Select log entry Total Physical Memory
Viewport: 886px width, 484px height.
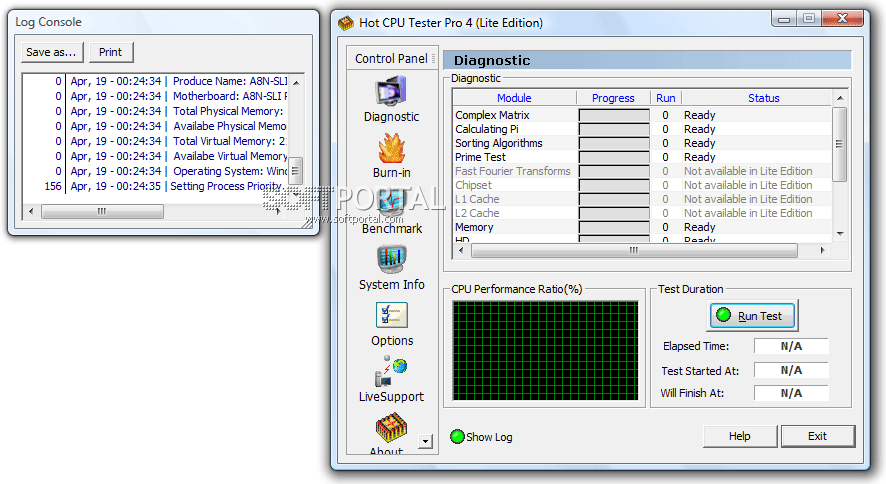155,111
